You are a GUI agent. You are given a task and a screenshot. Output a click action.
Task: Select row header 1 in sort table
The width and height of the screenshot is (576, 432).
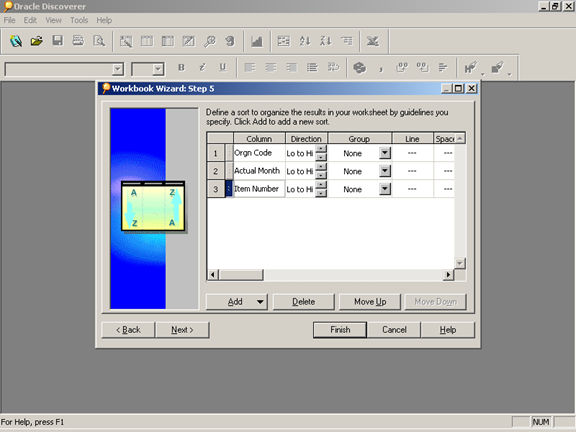(216, 153)
